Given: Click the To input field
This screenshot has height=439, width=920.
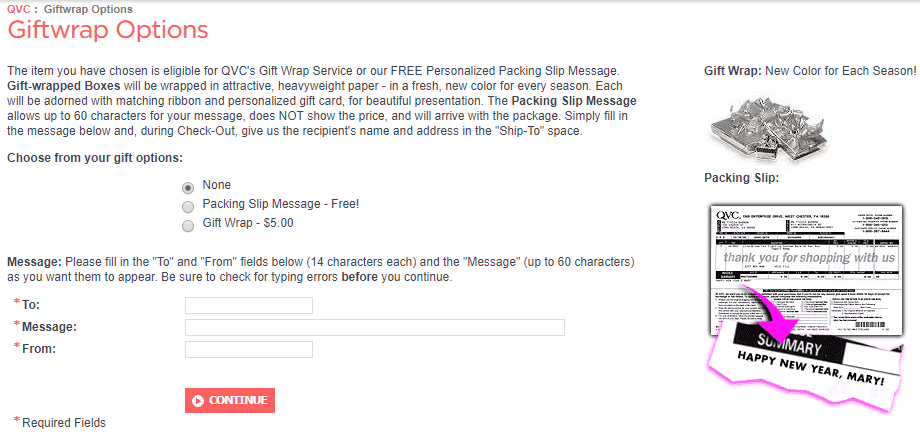Looking at the screenshot, I should point(249,305).
